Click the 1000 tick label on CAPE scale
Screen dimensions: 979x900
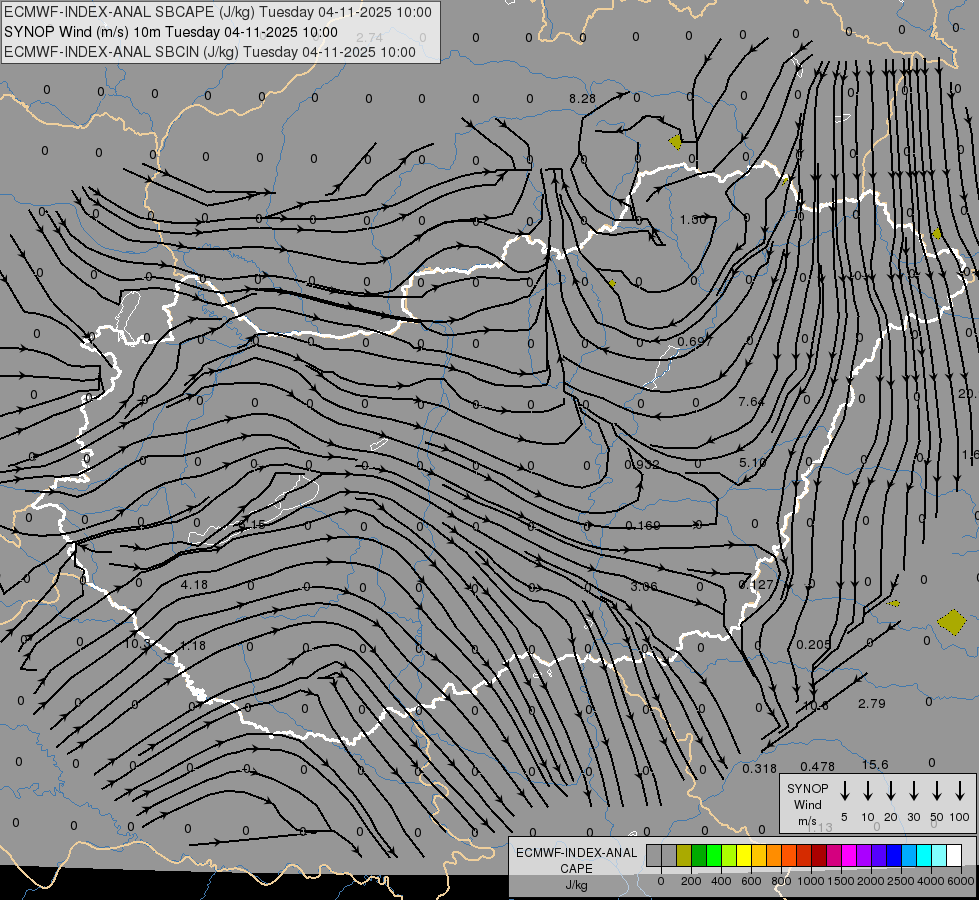pos(810,881)
